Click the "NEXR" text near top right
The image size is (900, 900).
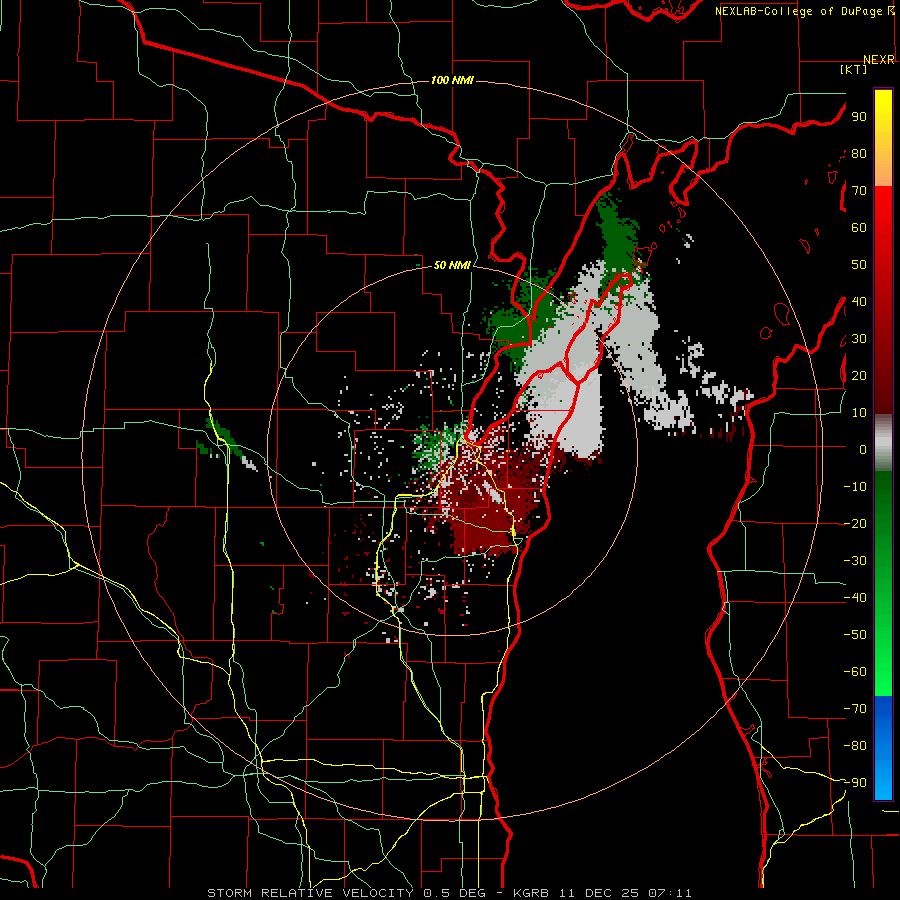[x=879, y=60]
